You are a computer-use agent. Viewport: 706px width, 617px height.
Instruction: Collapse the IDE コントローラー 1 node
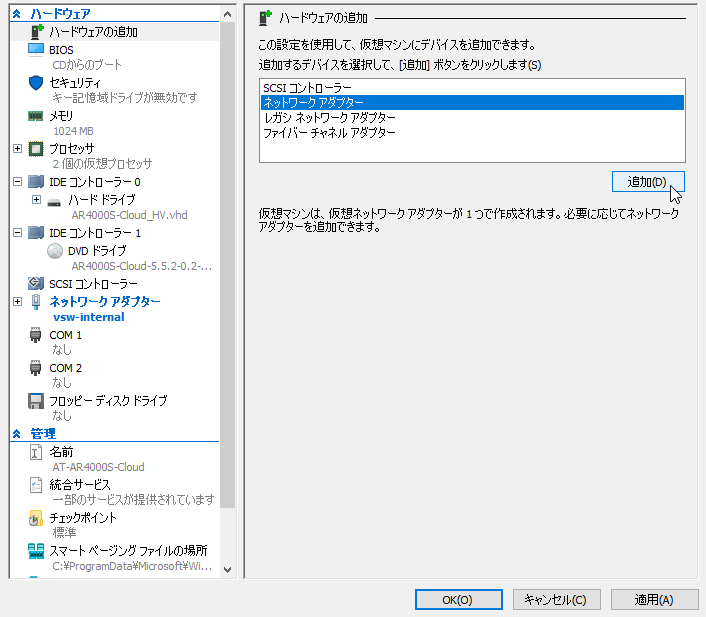(18, 232)
